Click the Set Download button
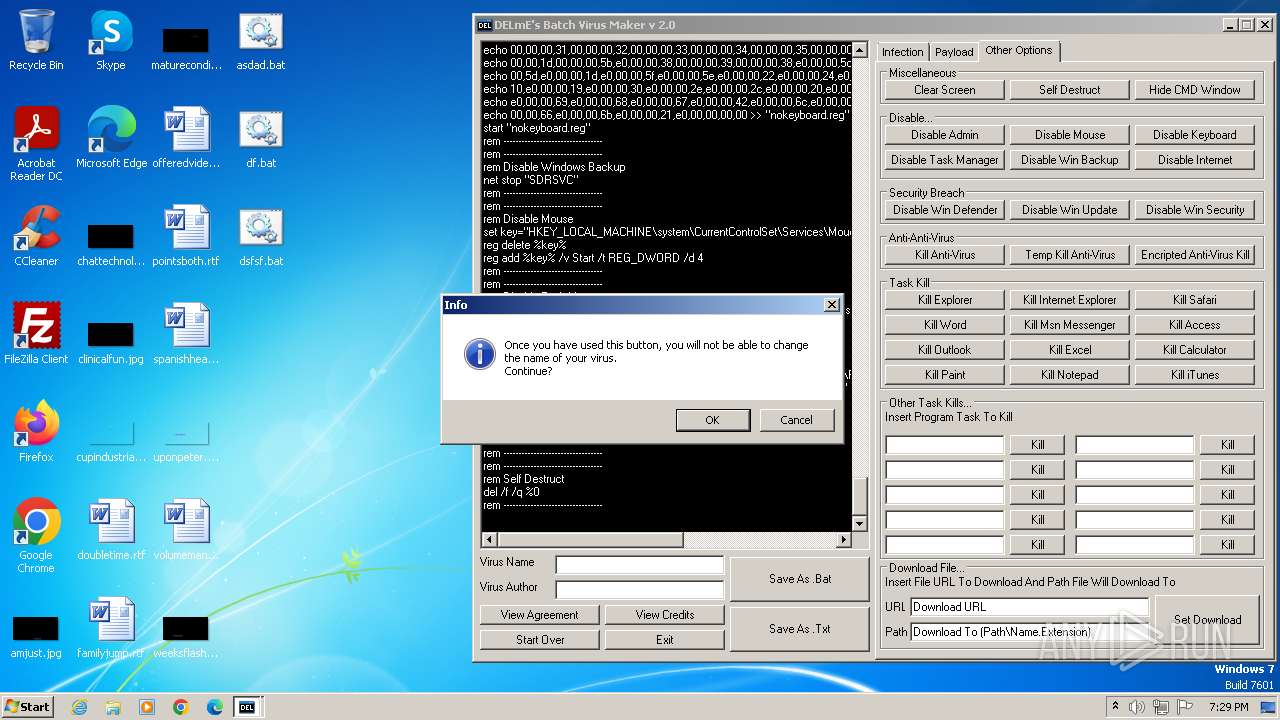This screenshot has width=1280, height=720. click(1207, 620)
